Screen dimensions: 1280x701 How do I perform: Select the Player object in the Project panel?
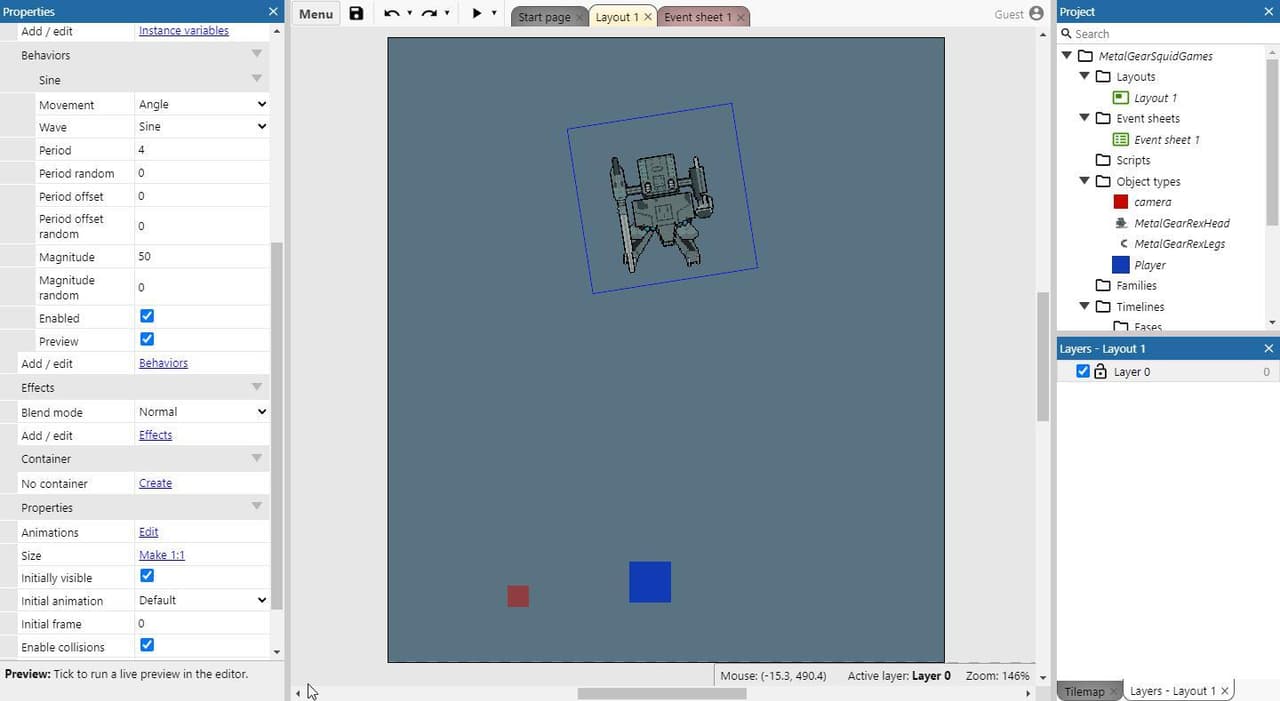coord(1149,265)
